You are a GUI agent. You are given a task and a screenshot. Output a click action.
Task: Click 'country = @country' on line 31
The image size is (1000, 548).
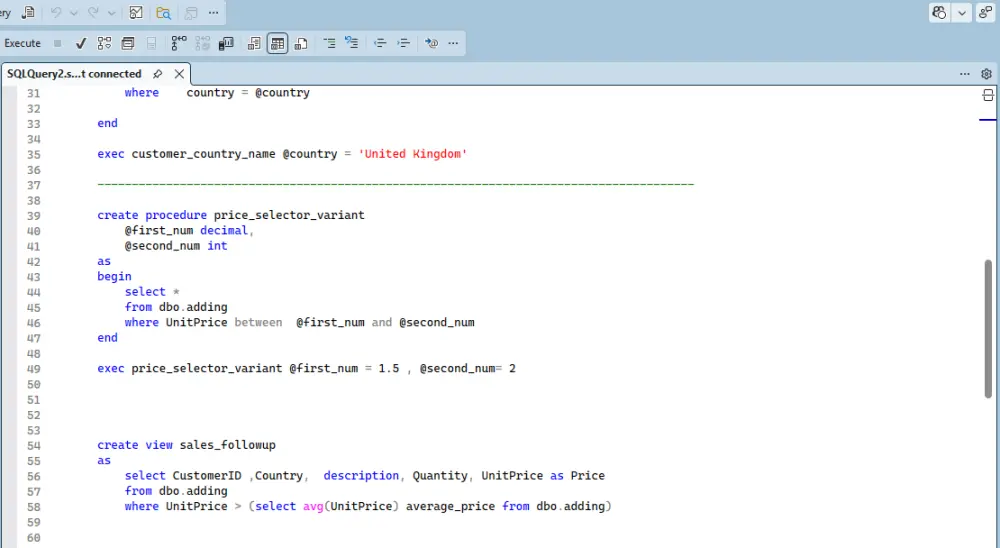point(248,93)
